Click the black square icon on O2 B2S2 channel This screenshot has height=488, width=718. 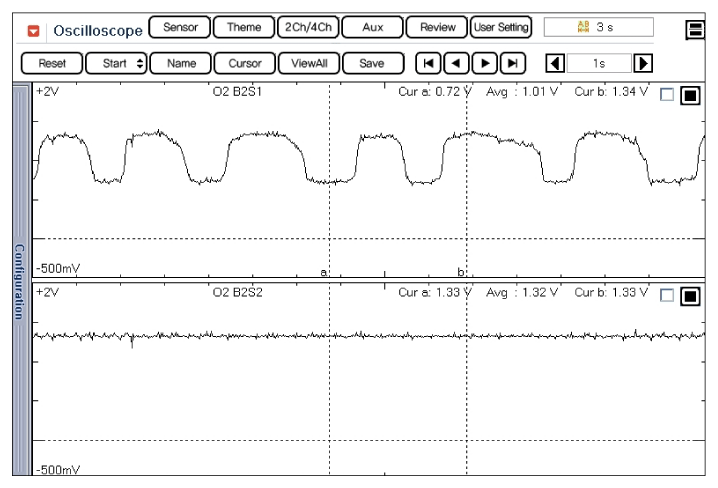(690, 296)
